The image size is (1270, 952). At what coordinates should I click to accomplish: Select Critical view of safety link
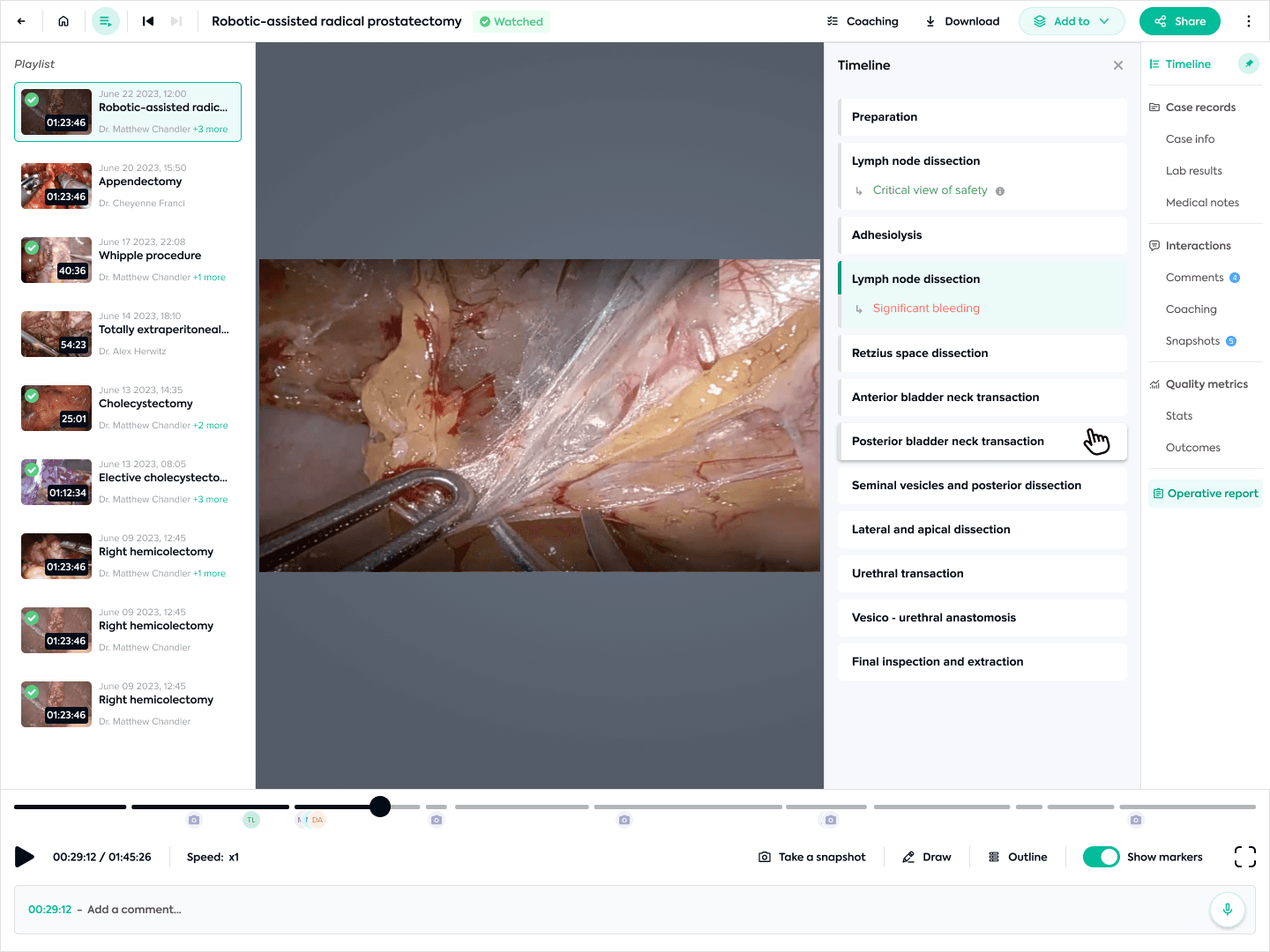pyautogui.click(x=930, y=190)
